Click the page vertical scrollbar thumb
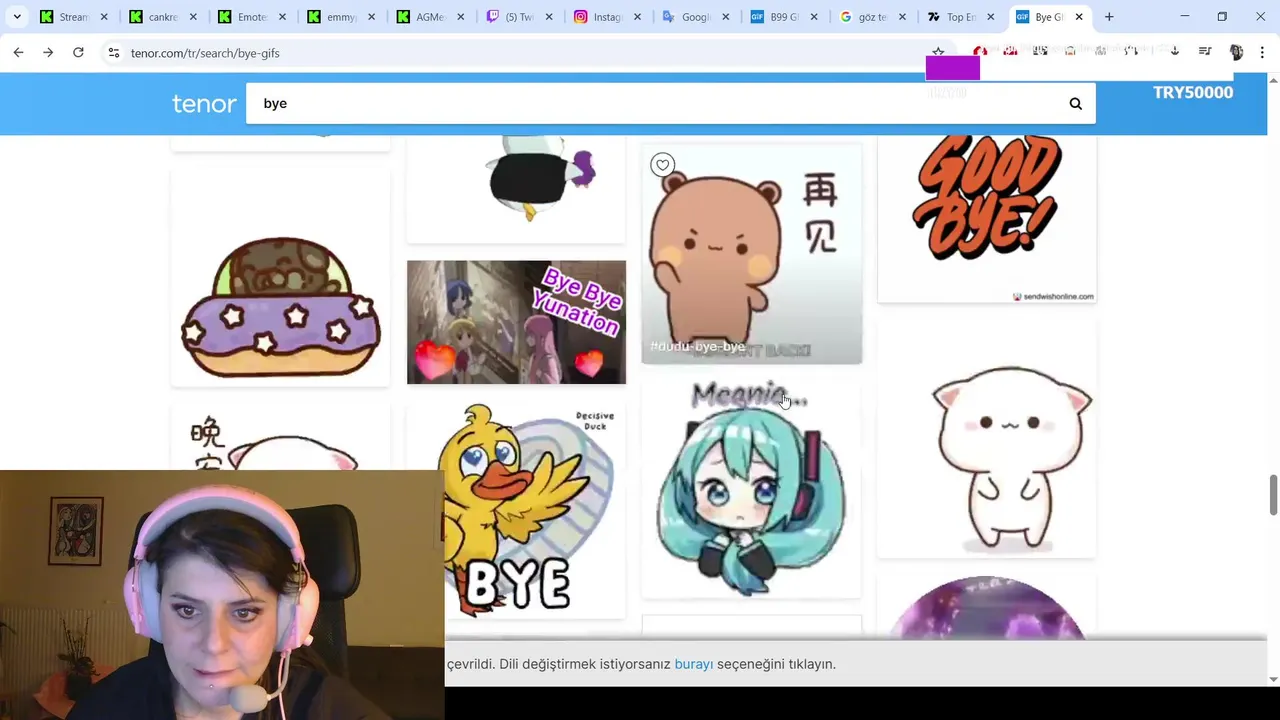Viewport: 1280px width, 720px height. [x=1273, y=495]
